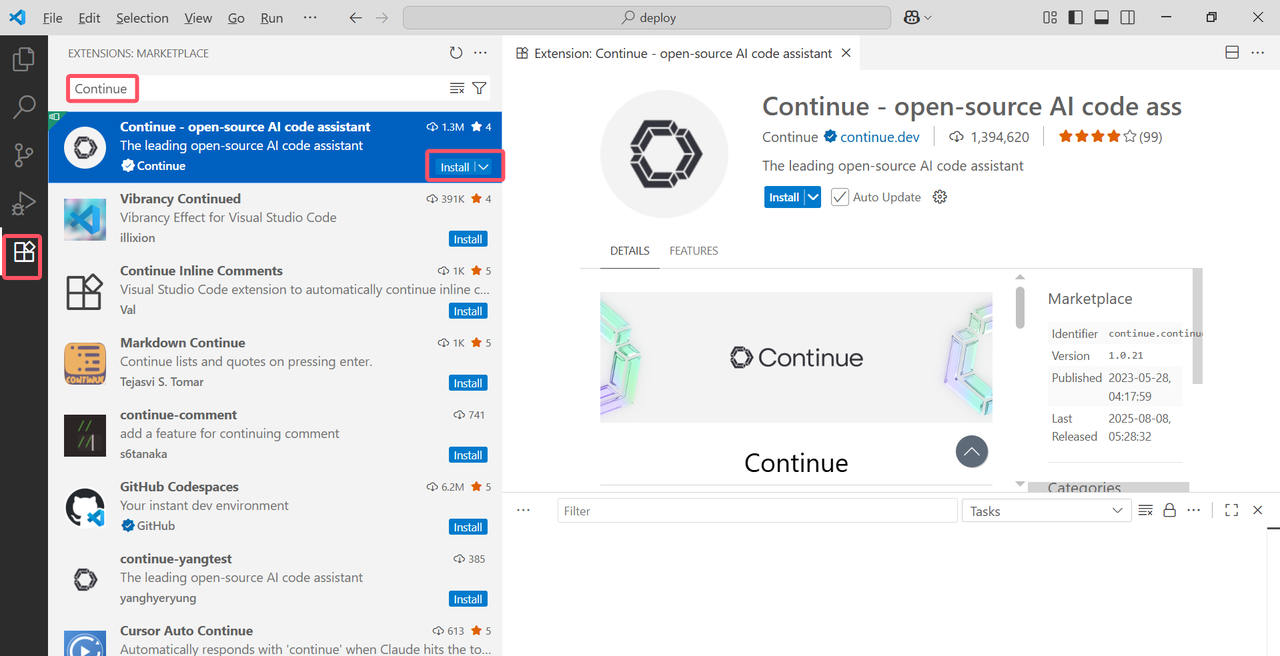Close the bottom panel
The width and height of the screenshot is (1280, 656).
click(x=1258, y=510)
